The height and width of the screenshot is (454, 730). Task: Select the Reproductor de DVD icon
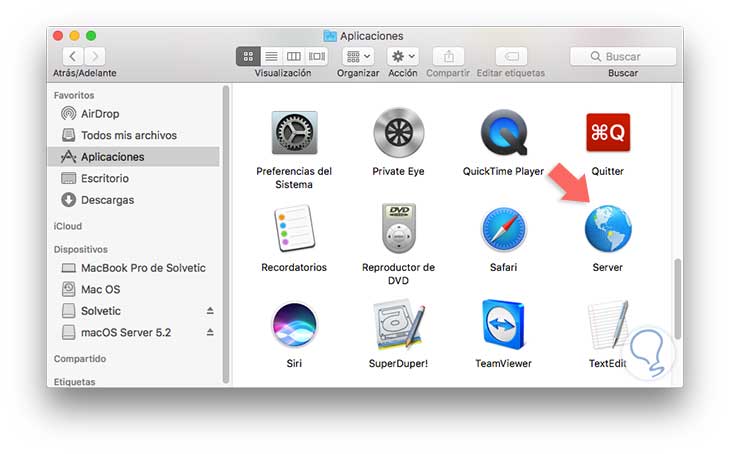(x=399, y=228)
